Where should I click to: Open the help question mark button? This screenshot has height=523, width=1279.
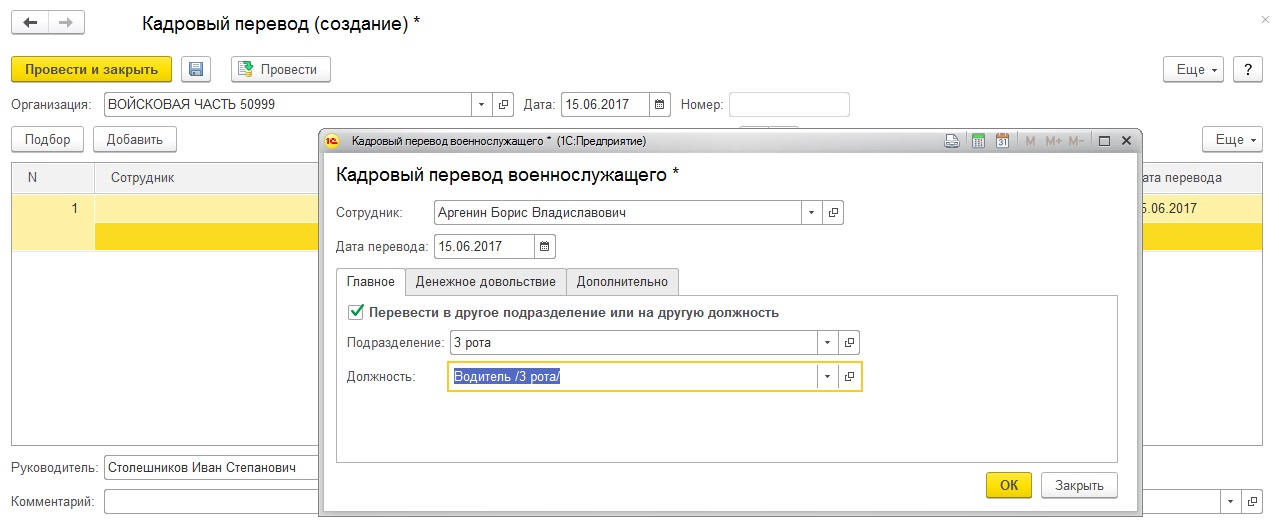(1247, 69)
